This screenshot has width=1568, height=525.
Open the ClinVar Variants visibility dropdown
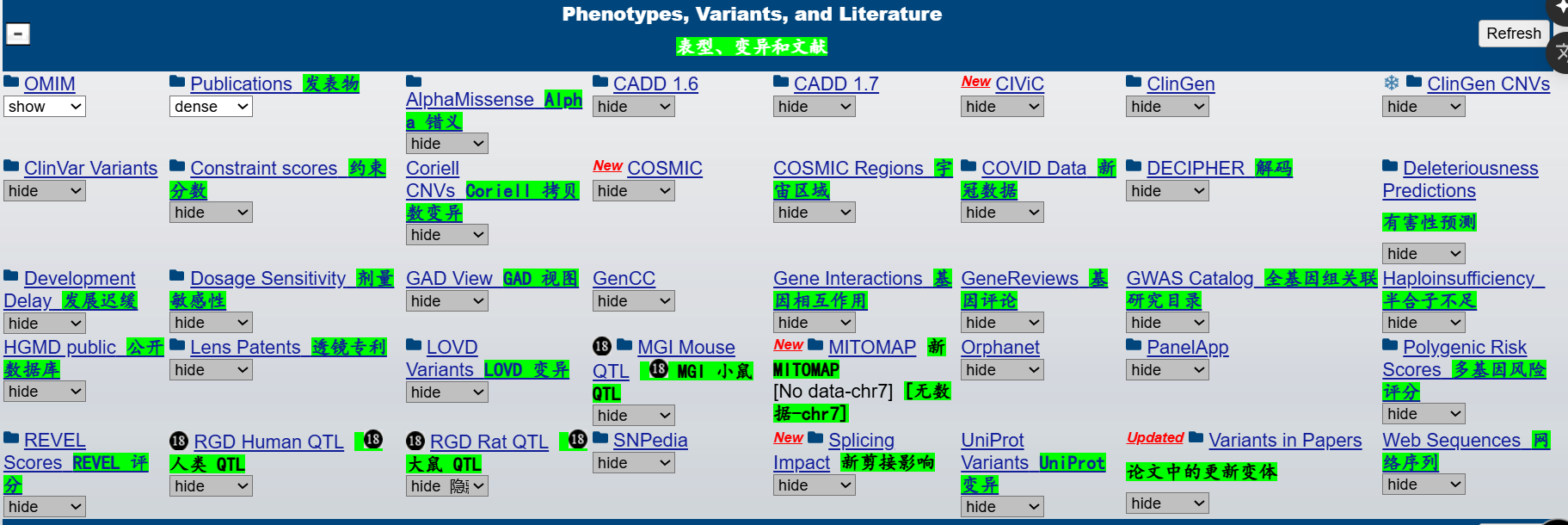point(45,191)
